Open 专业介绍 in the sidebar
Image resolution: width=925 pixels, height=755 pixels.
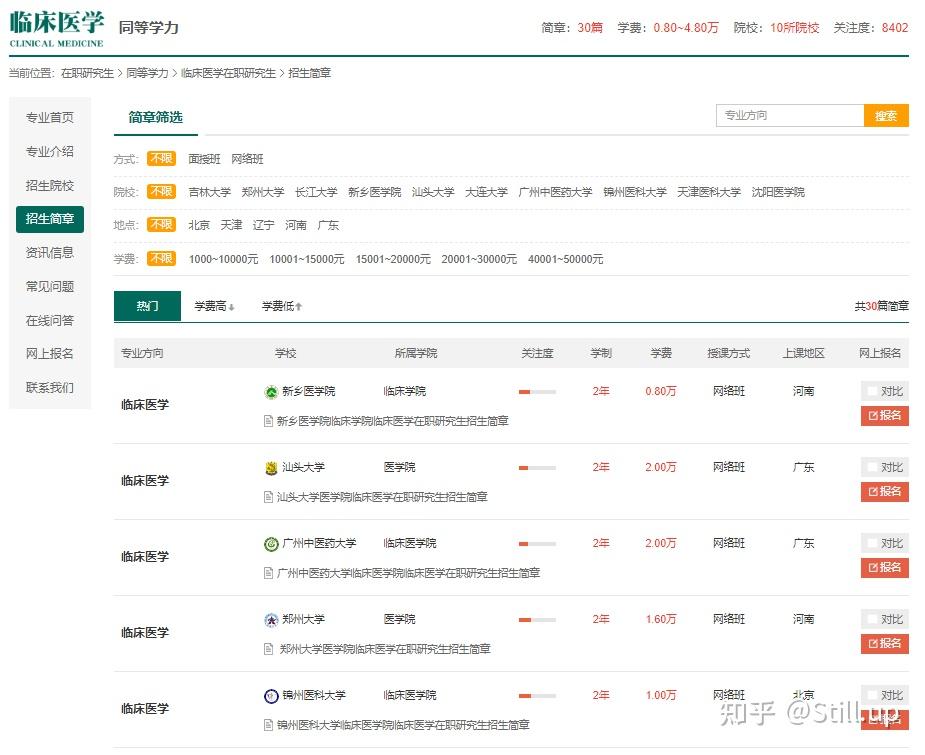click(x=50, y=152)
